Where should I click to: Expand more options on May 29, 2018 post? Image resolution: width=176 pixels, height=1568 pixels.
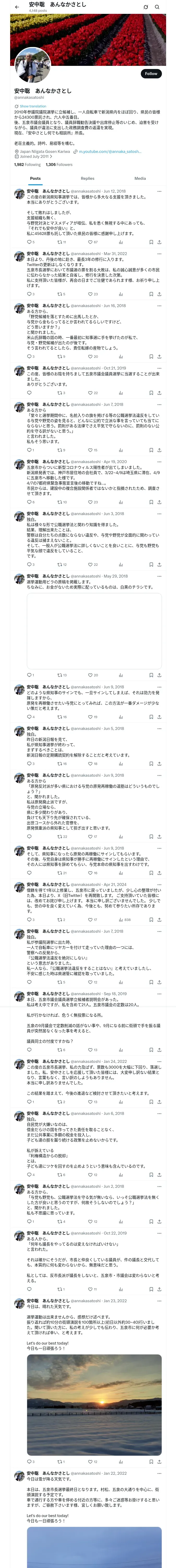pos(160,576)
